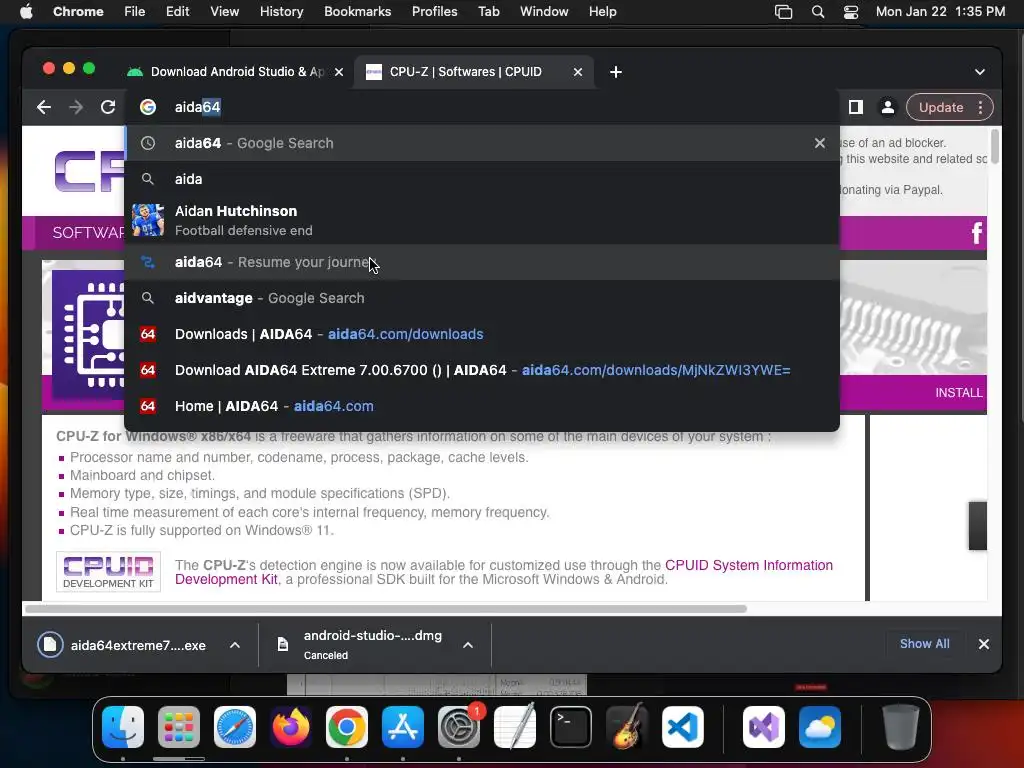The image size is (1024, 768).
Task: Select Aidan Hutchinson suggestion
Action: tap(482, 220)
